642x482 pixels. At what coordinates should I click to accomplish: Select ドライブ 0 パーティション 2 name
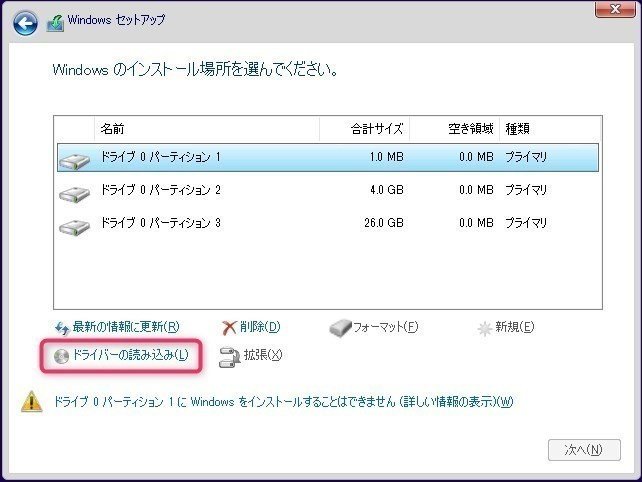pos(160,190)
